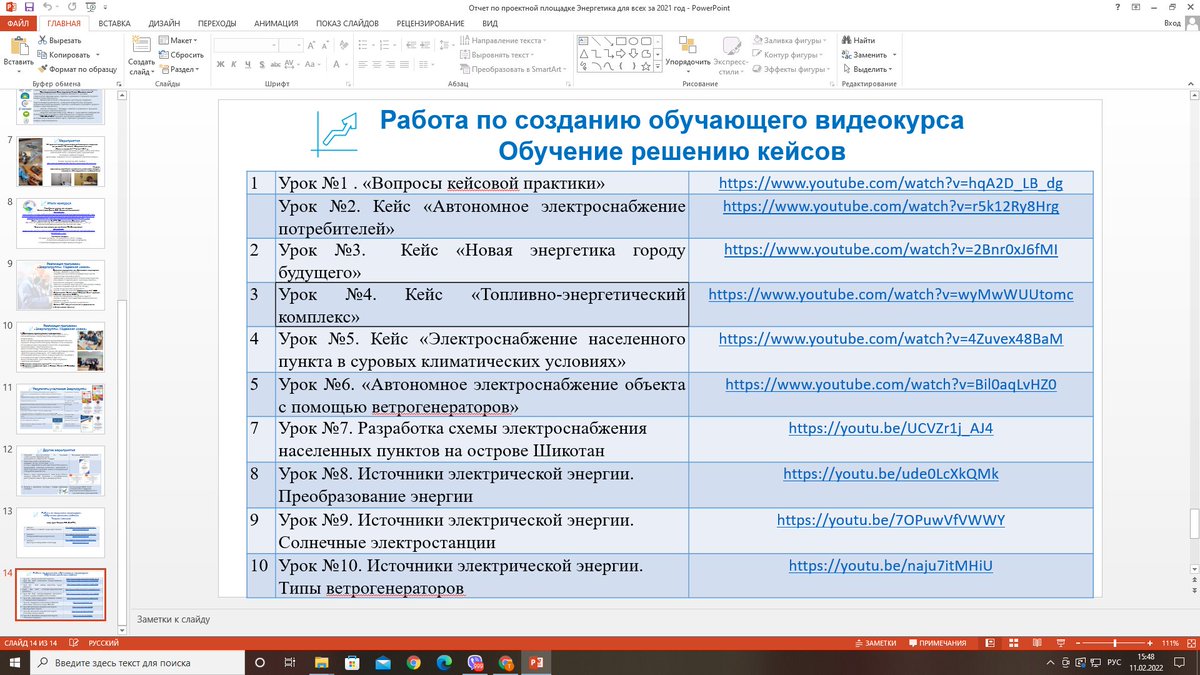Viewport: 1200px width, 675px height.
Task: Open the link for Урок №7
Action: [x=889, y=426]
